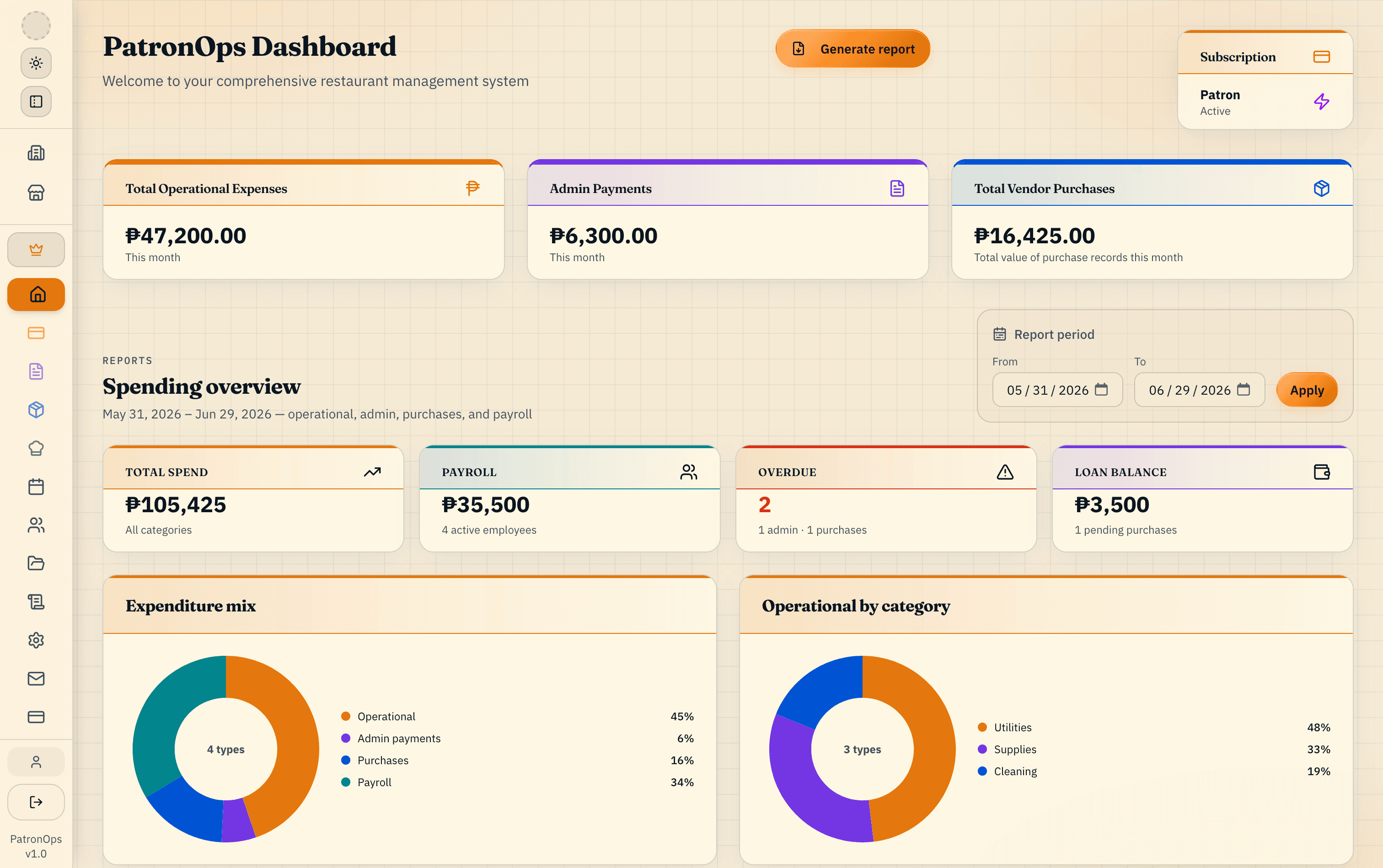Image resolution: width=1383 pixels, height=868 pixels.
Task: Select the crown subscription icon in sidebar
Action: click(36, 250)
